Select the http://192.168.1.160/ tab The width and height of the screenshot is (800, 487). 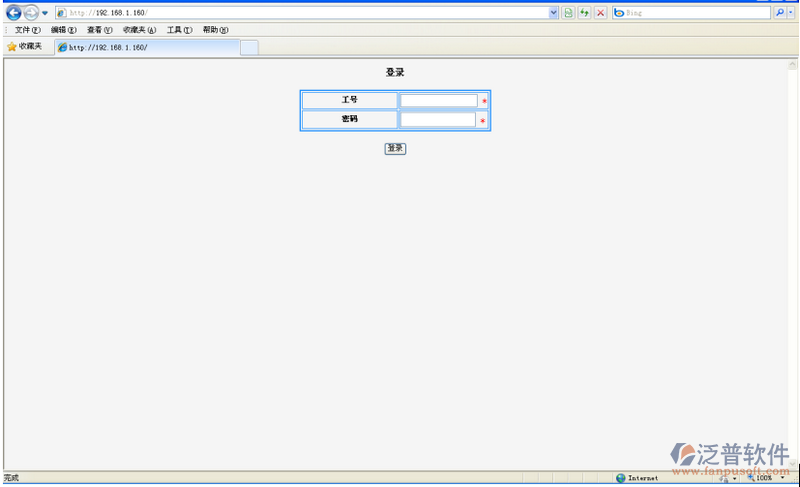pyautogui.click(x=147, y=47)
